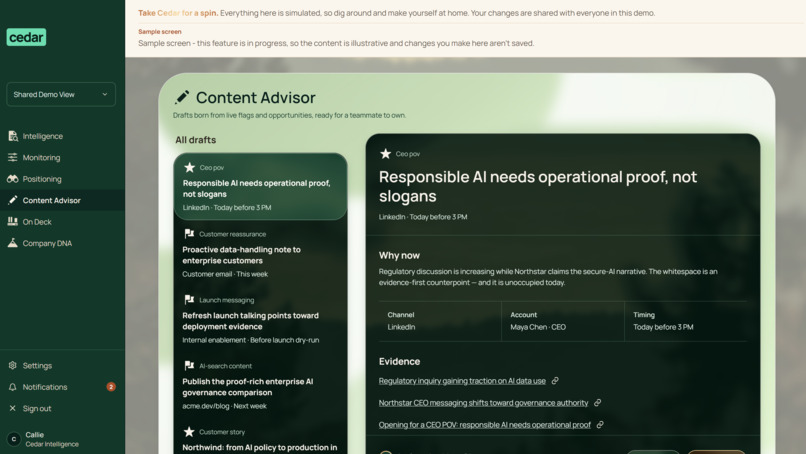This screenshot has height=454, width=806.
Task: Click link icon after CEO POV evidence
Action: (600, 425)
